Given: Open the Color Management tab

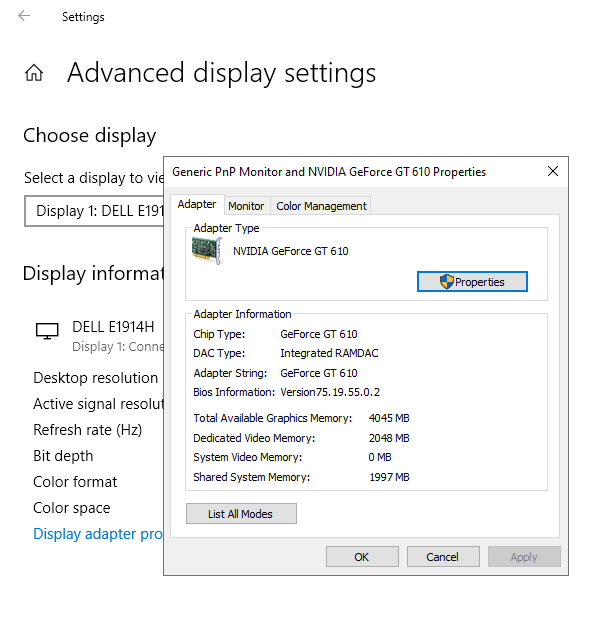Looking at the screenshot, I should [321, 206].
